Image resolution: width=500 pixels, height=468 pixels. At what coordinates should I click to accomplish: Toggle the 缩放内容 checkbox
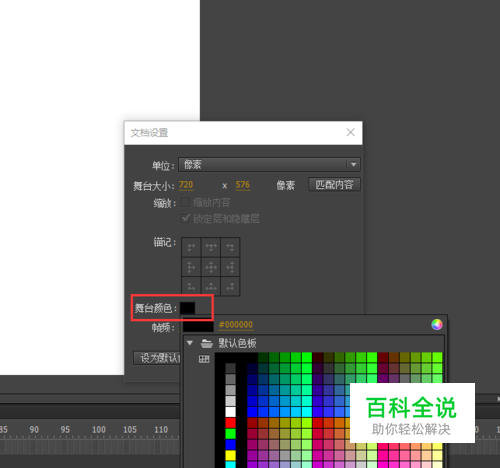(185, 202)
